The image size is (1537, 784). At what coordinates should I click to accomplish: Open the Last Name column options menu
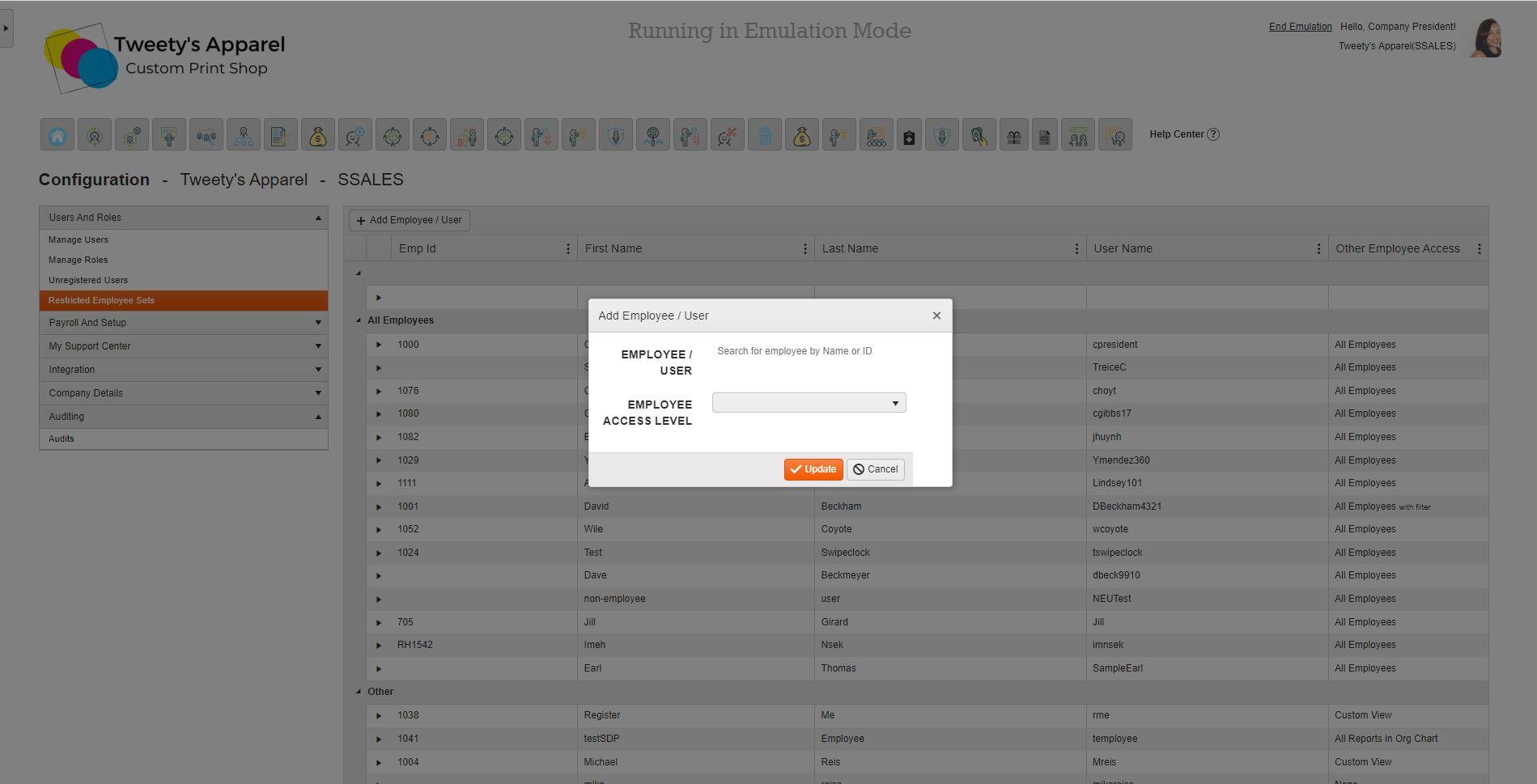[1076, 249]
